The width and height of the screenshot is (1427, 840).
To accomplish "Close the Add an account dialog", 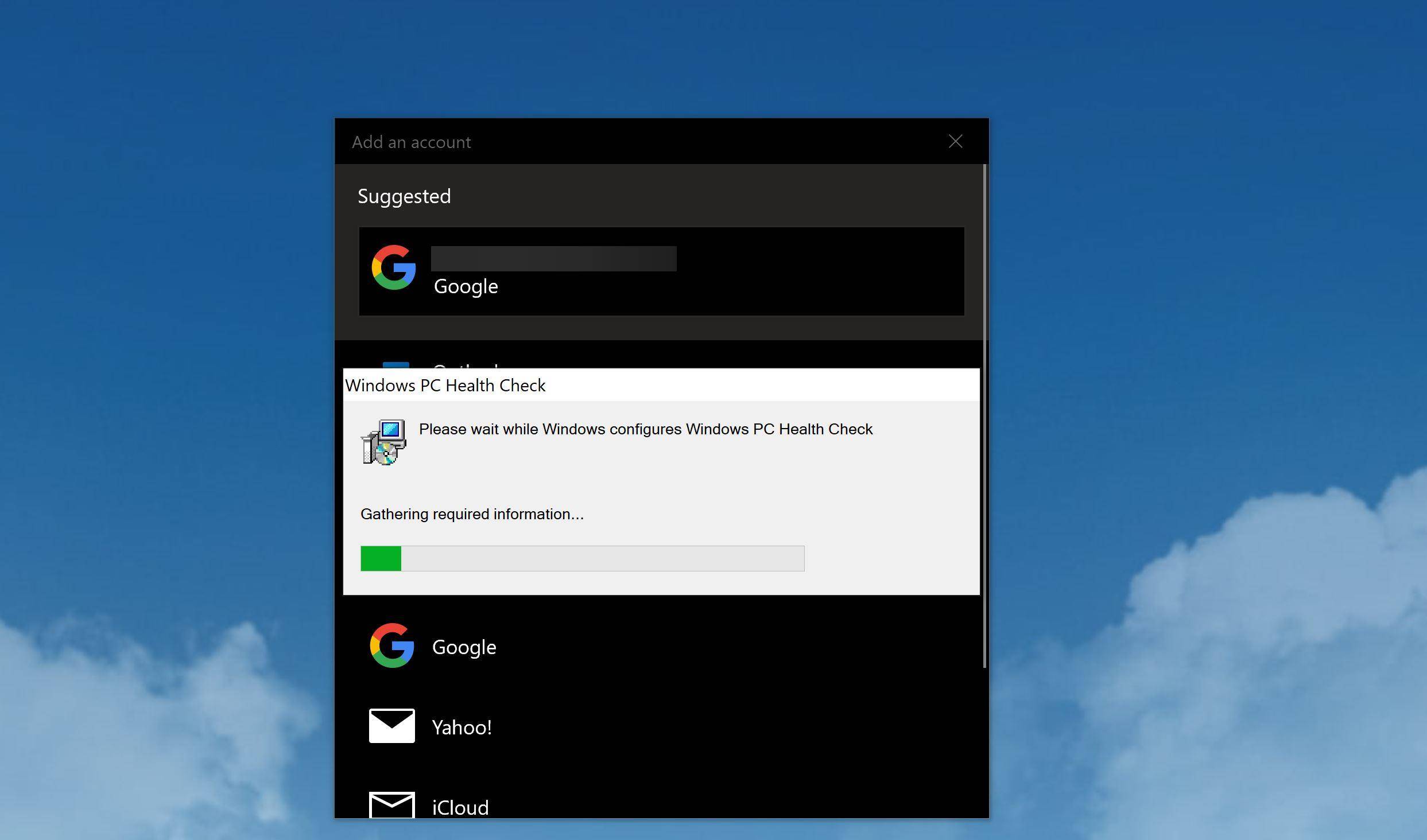I will (x=955, y=141).
